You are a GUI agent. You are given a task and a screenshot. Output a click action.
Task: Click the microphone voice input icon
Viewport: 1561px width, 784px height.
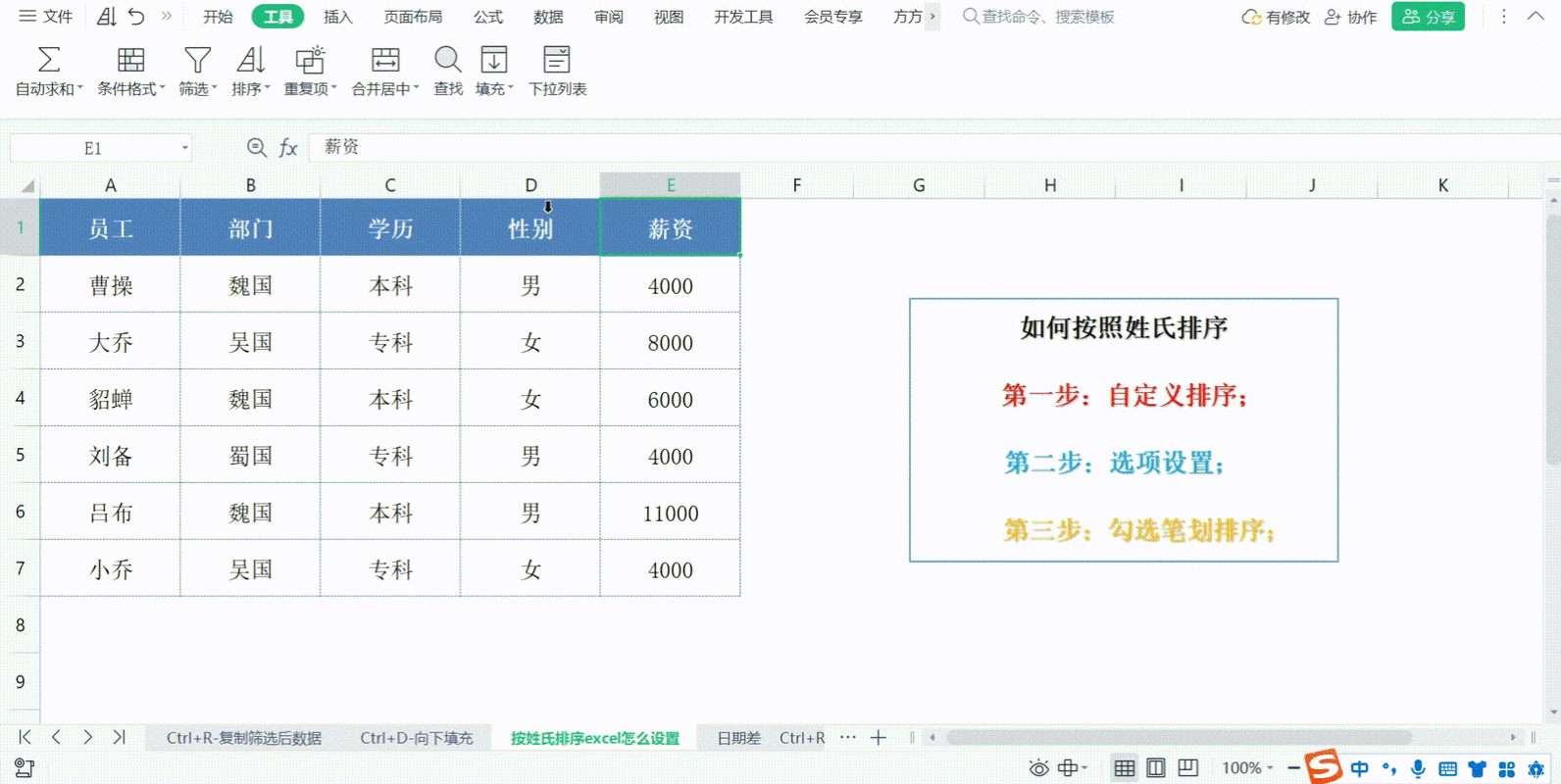coord(1418,769)
